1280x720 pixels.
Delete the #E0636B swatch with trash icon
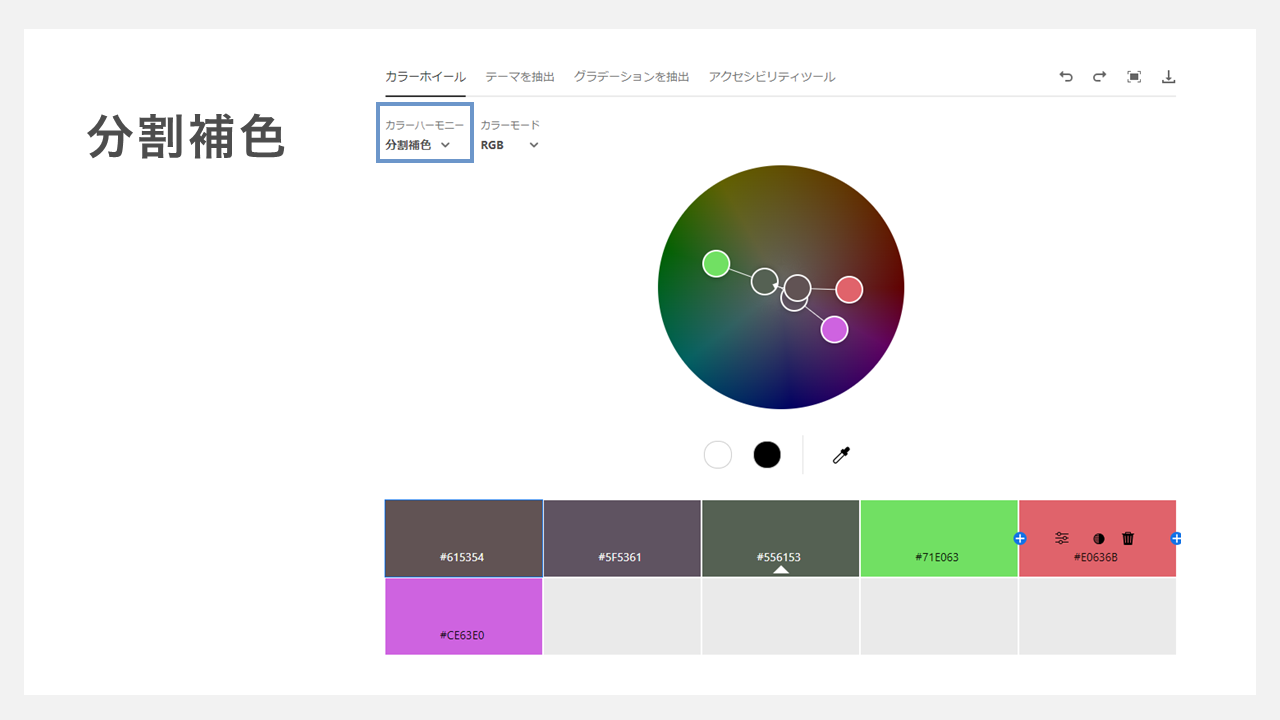[x=1128, y=538]
